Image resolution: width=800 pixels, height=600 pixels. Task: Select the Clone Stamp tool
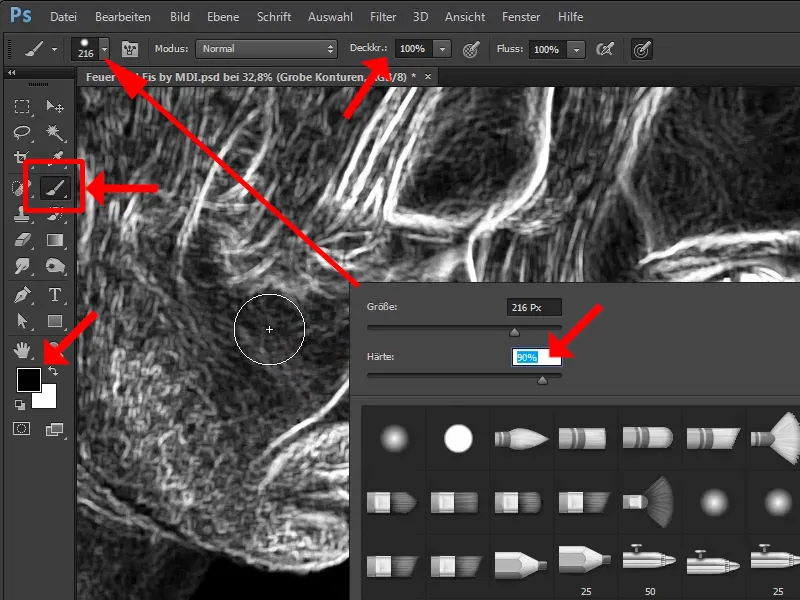[x=21, y=215]
